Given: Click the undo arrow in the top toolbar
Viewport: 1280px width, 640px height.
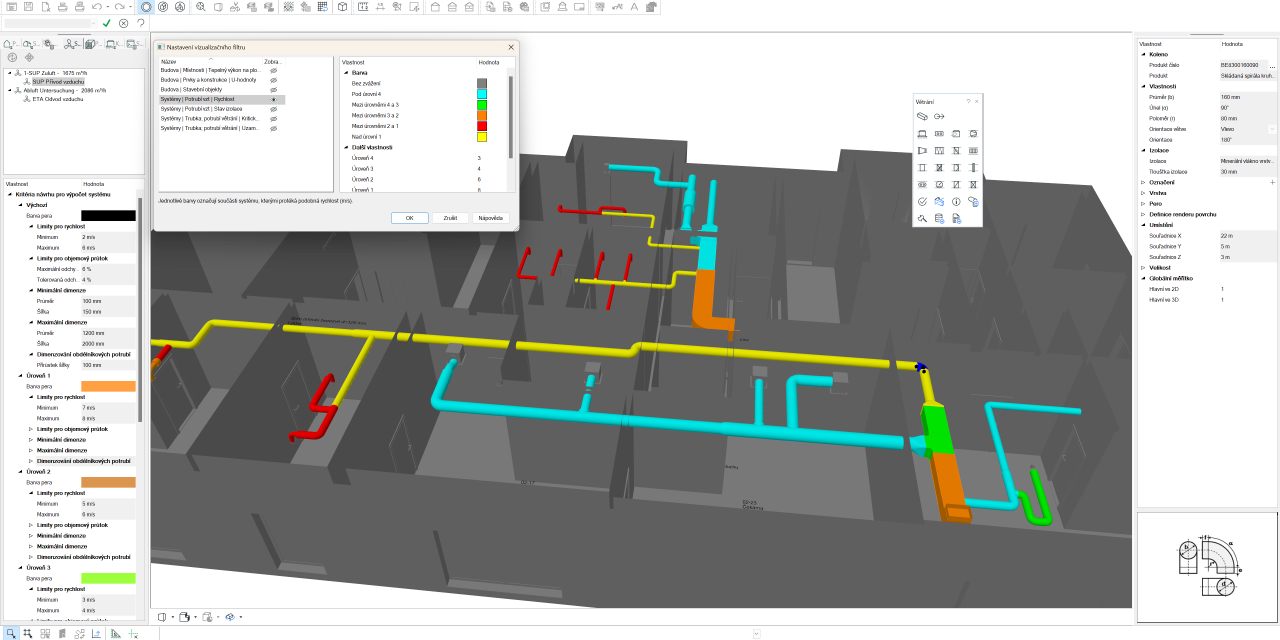Looking at the screenshot, I should [x=97, y=7].
